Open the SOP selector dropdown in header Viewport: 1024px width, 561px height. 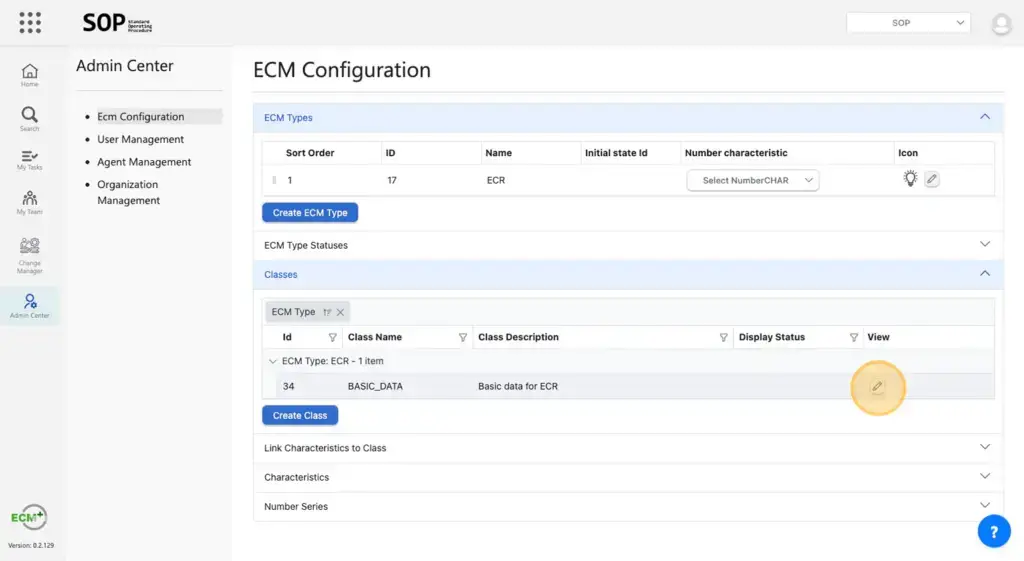pyautogui.click(x=908, y=23)
